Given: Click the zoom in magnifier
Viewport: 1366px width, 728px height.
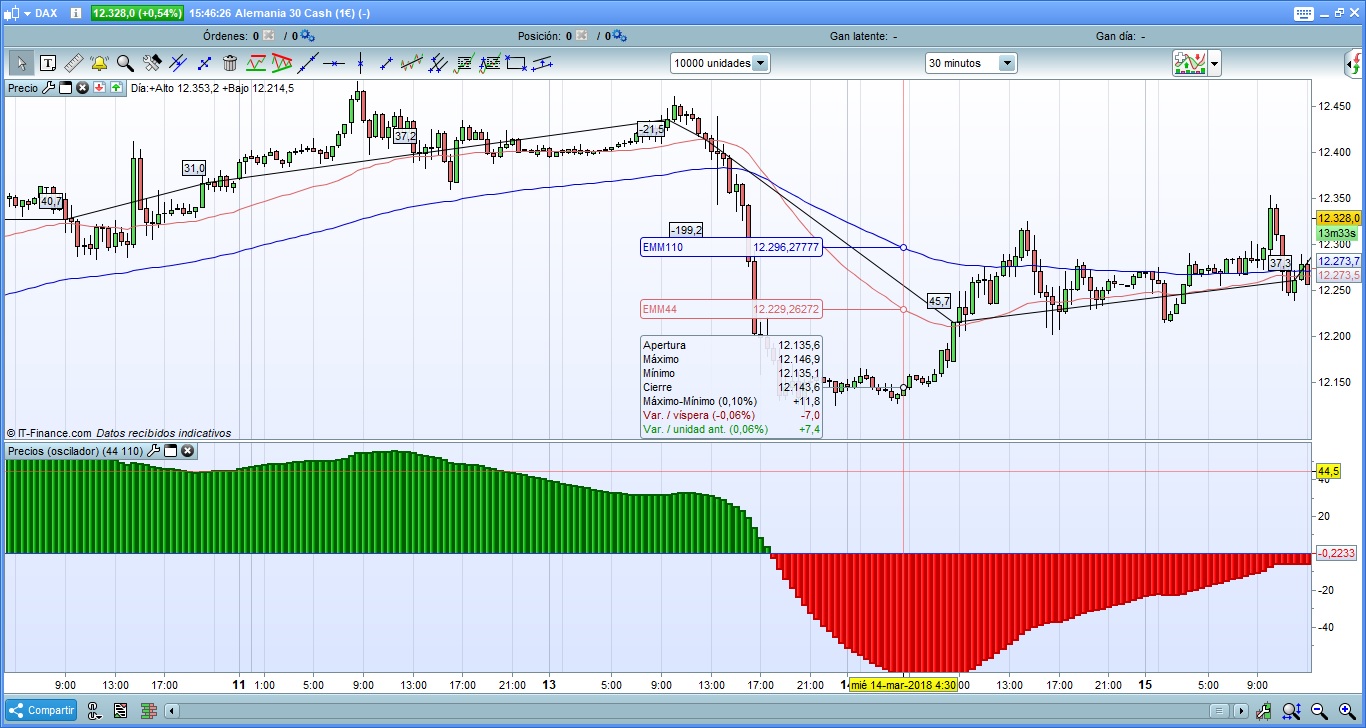Looking at the screenshot, I should 1347,711.
